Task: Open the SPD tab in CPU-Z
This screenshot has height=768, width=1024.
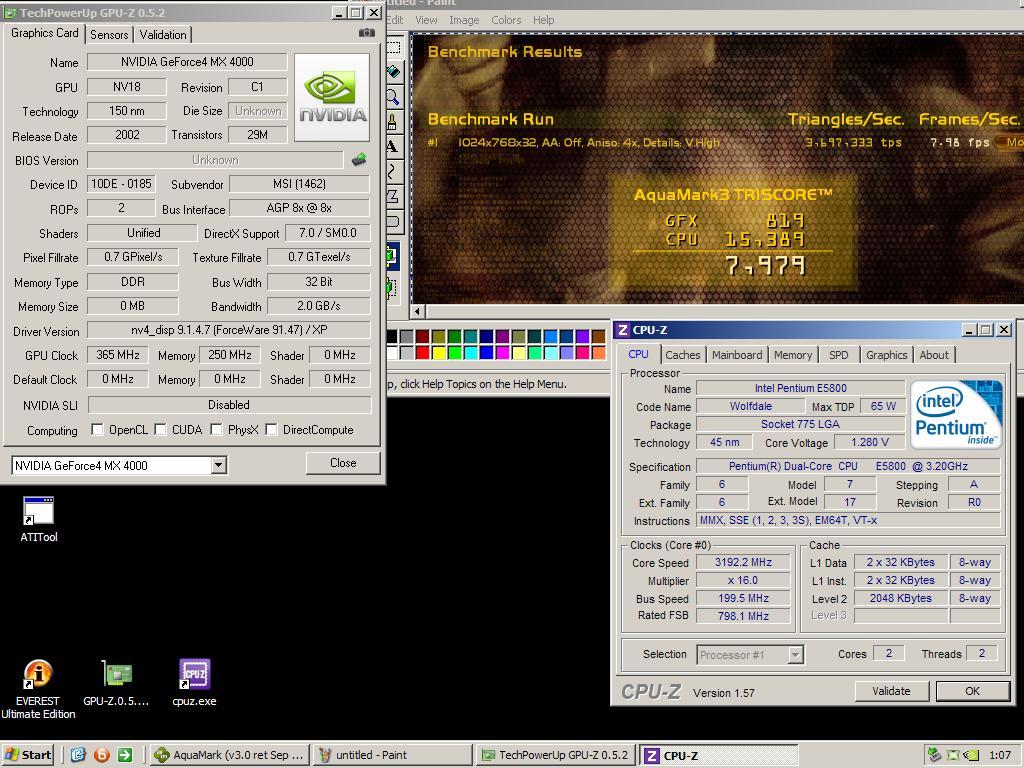Action: [x=839, y=355]
